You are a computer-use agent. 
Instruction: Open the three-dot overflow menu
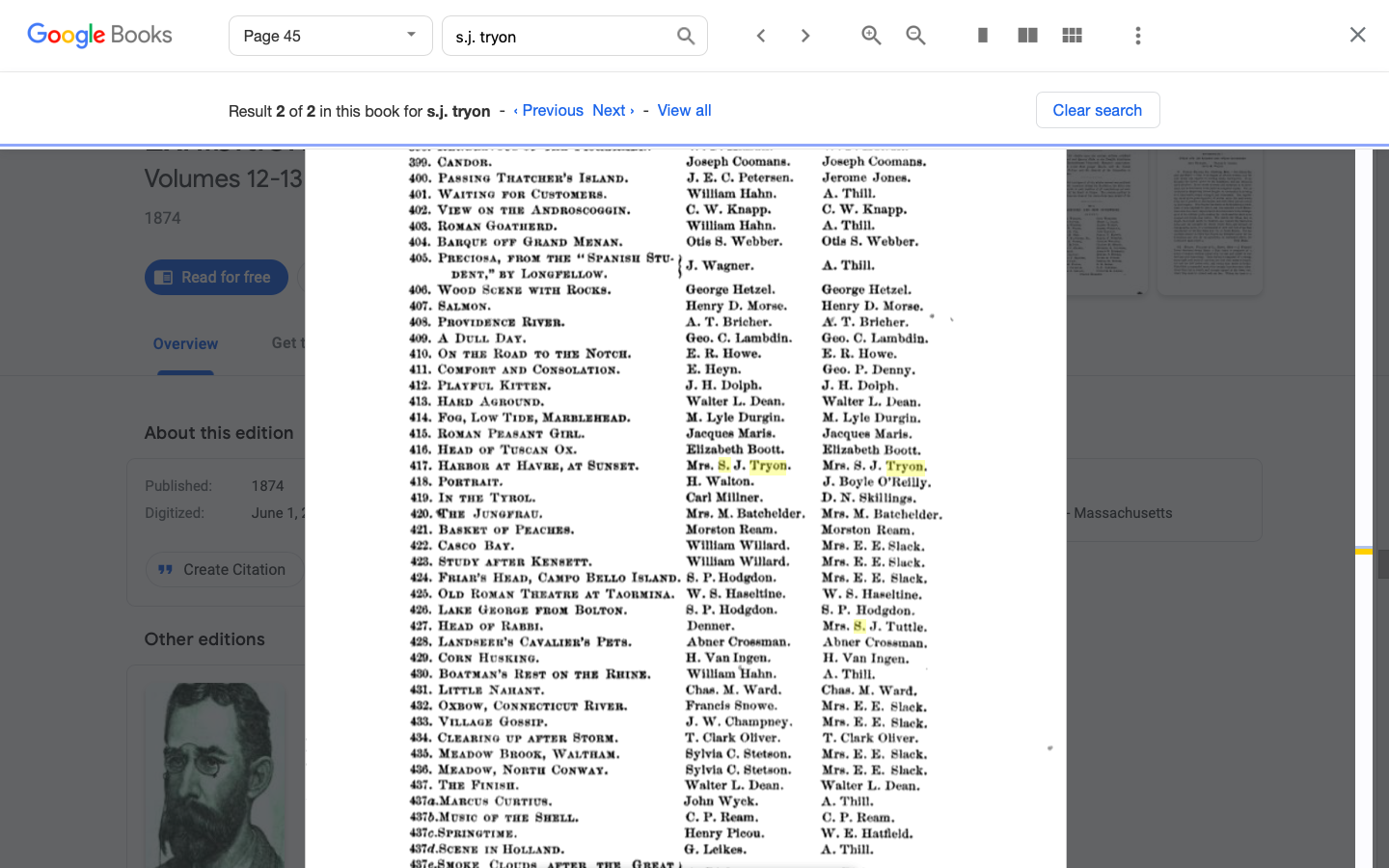(x=1138, y=35)
